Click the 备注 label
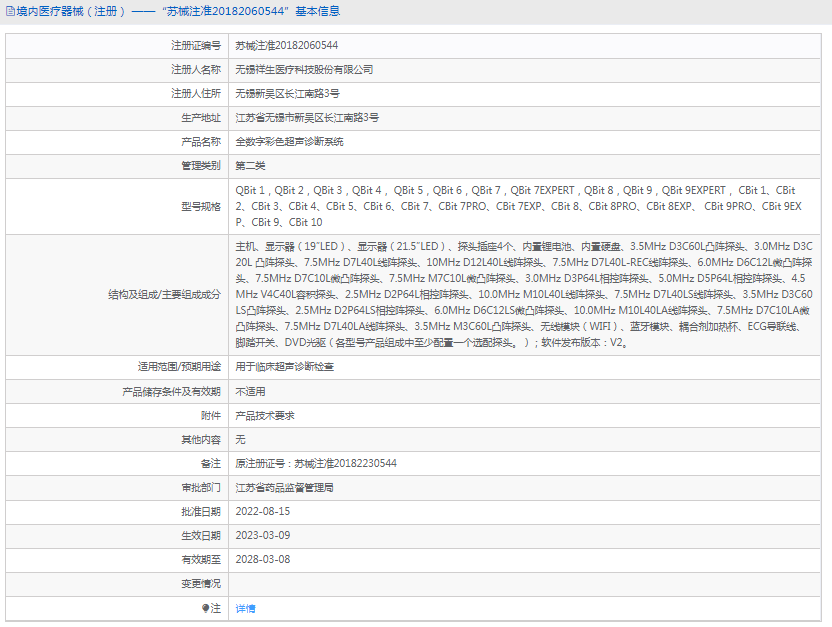The image size is (832, 627). tap(211, 464)
